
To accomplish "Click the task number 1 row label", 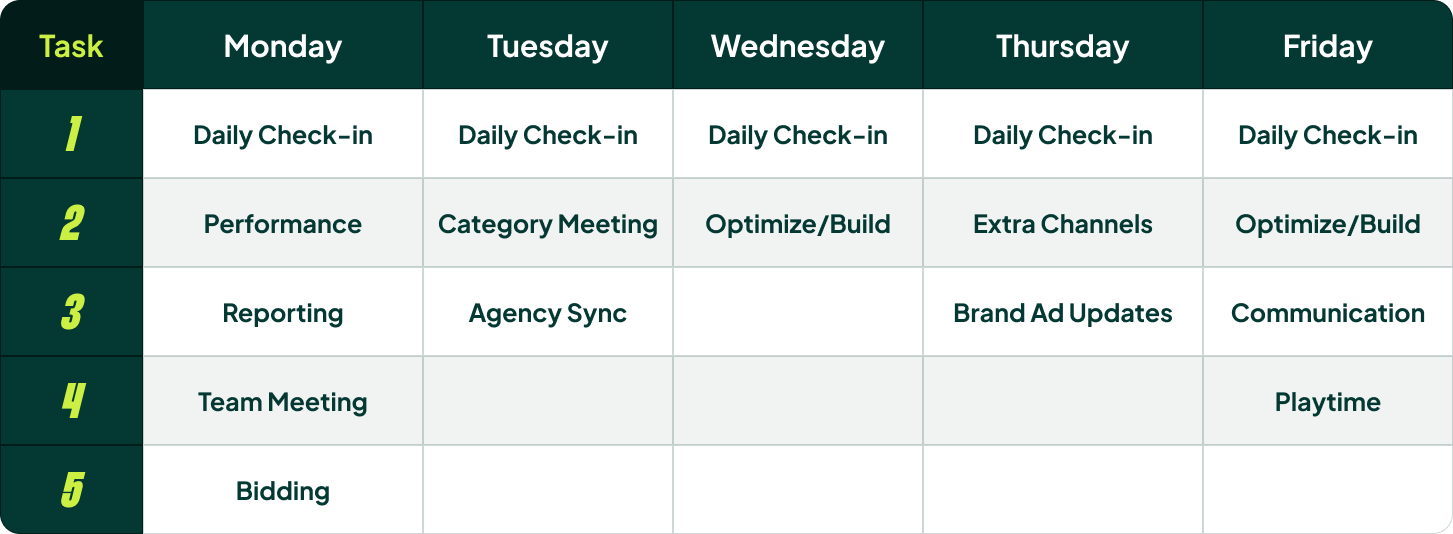I will (71, 135).
